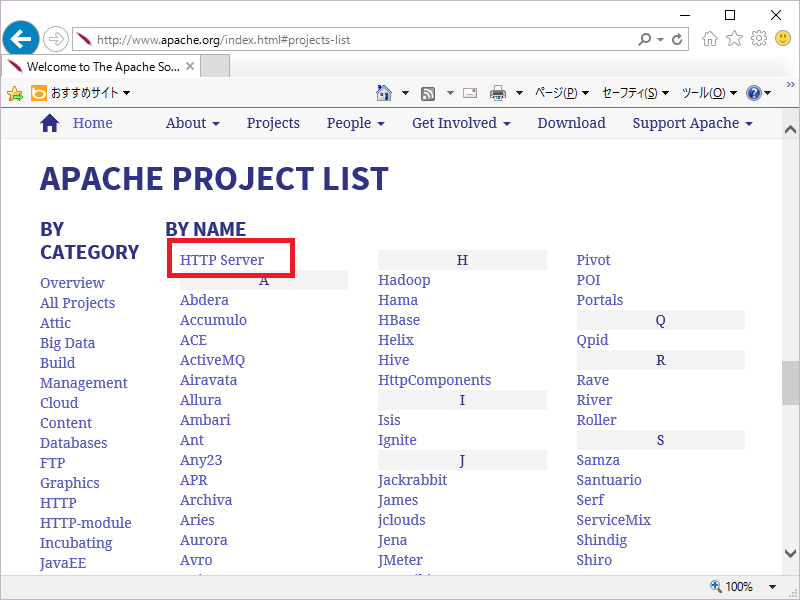The width and height of the screenshot is (800, 600).
Task: Open the Jackrabbit project link
Action: point(412,480)
